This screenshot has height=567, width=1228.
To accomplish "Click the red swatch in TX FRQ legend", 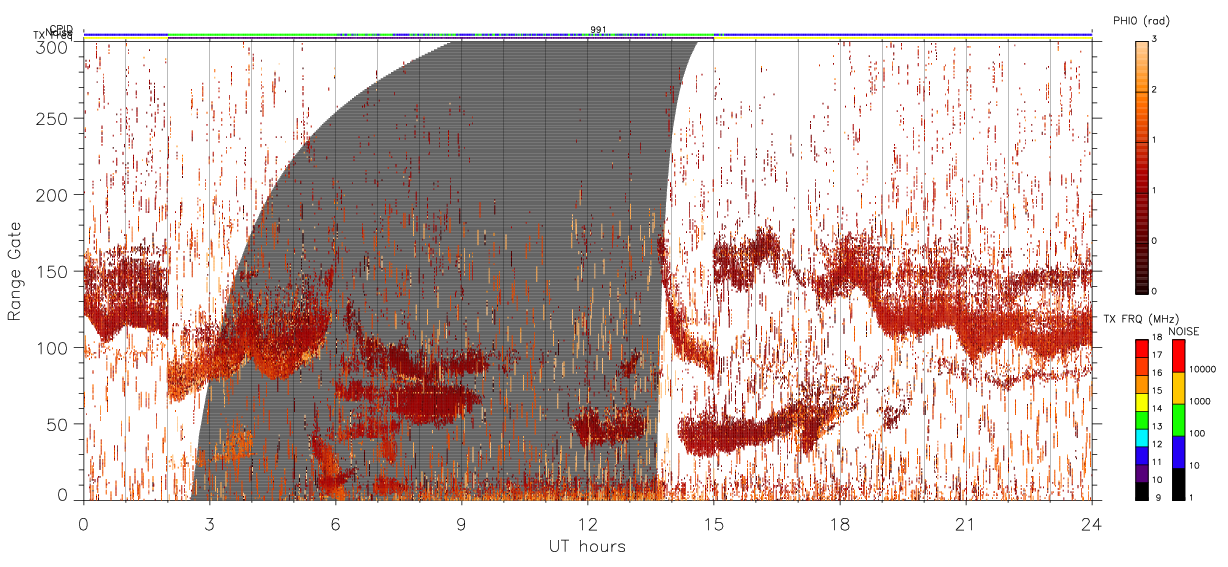I will tap(1141, 349).
